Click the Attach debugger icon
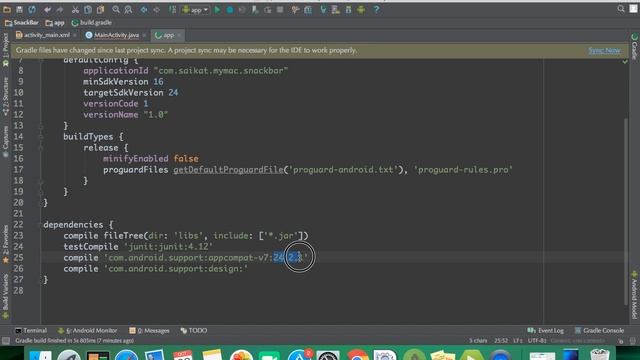 click(x=255, y=9)
